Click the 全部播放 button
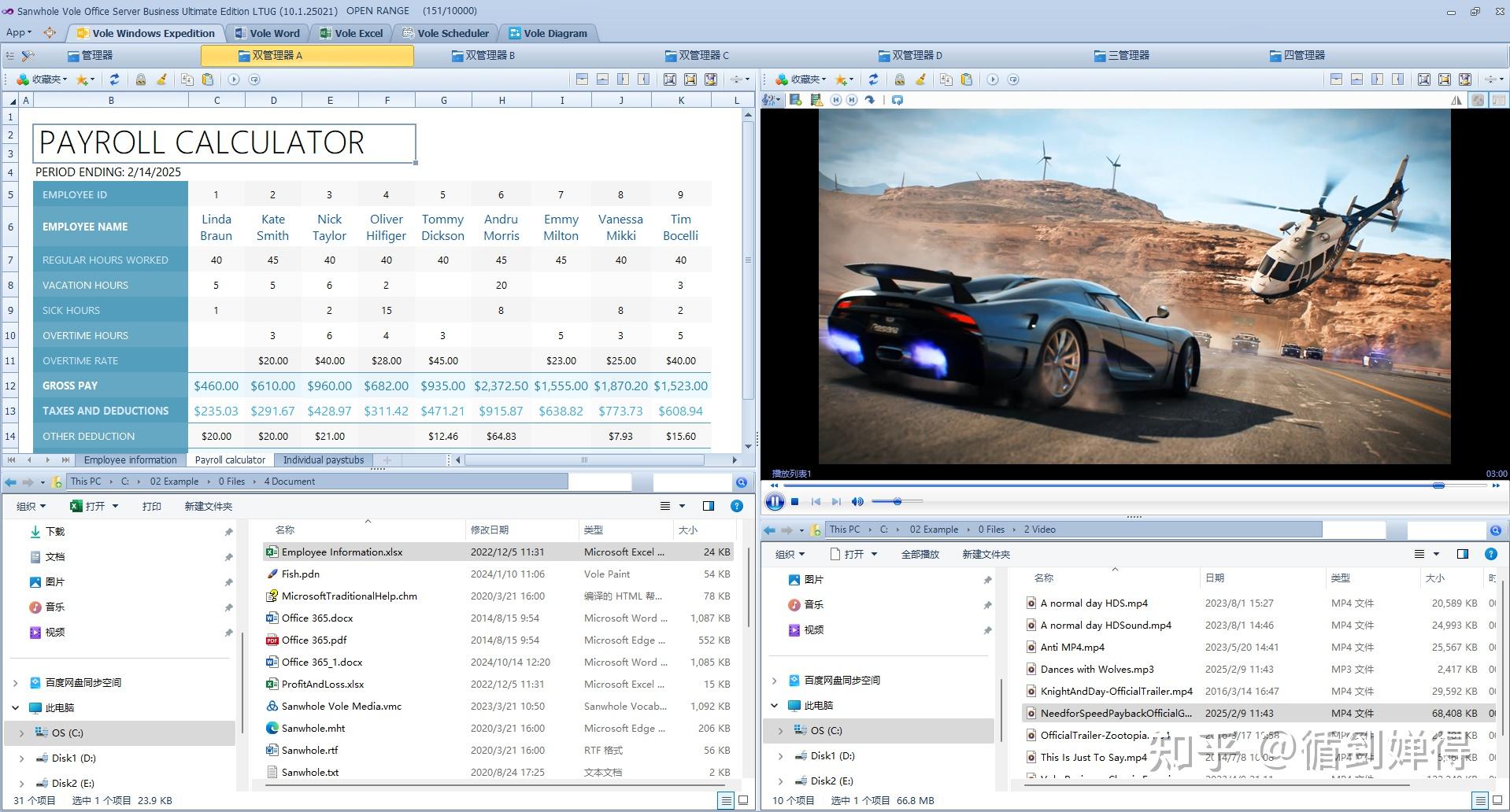This screenshot has width=1510, height=812. (x=920, y=554)
